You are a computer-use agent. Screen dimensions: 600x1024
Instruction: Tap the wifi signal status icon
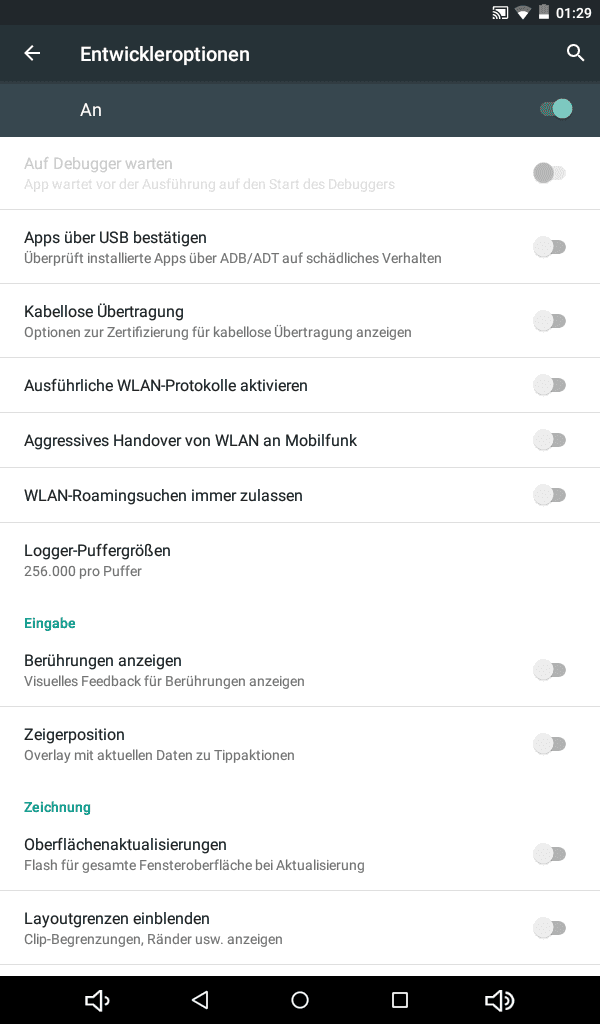point(522,13)
